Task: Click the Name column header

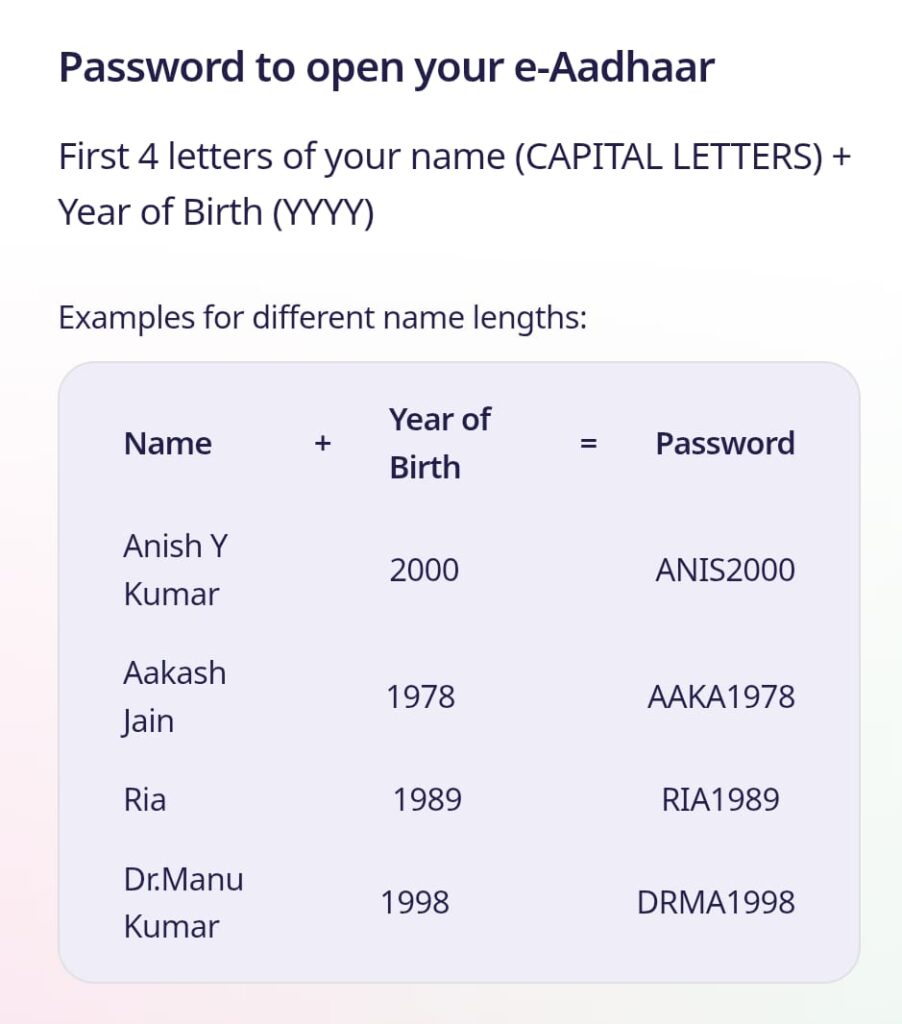Action: (168, 443)
